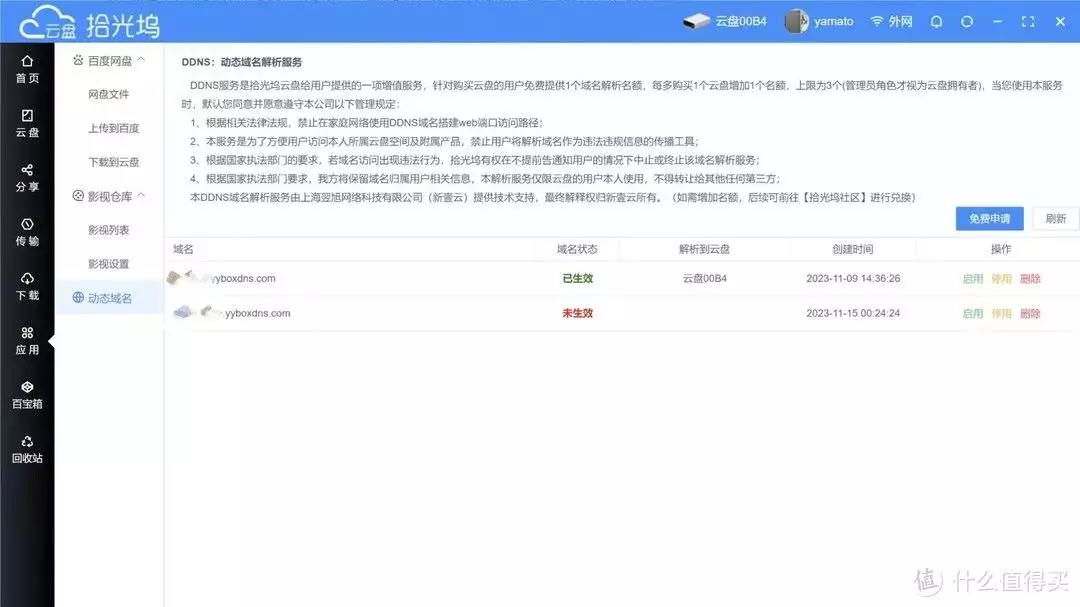Click 删除 for the 2023-11-09 domain

click(x=1030, y=279)
